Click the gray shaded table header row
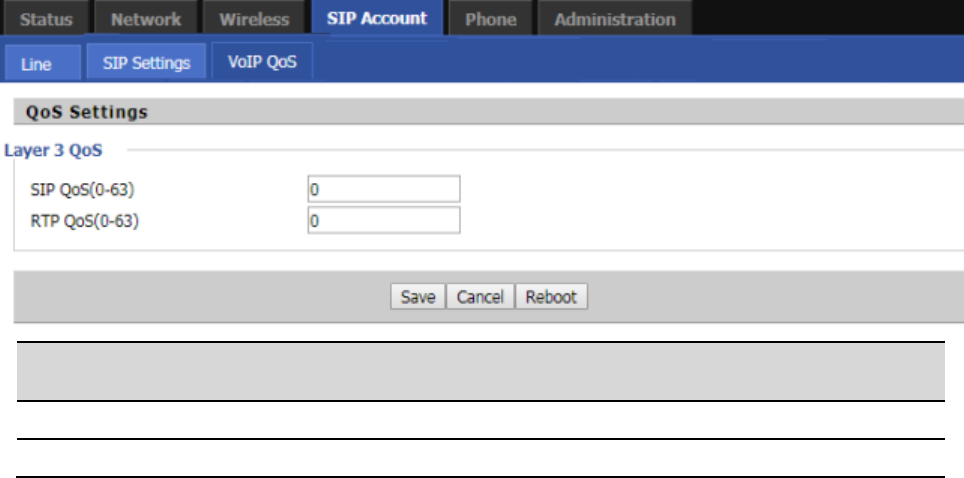 [x=478, y=371]
